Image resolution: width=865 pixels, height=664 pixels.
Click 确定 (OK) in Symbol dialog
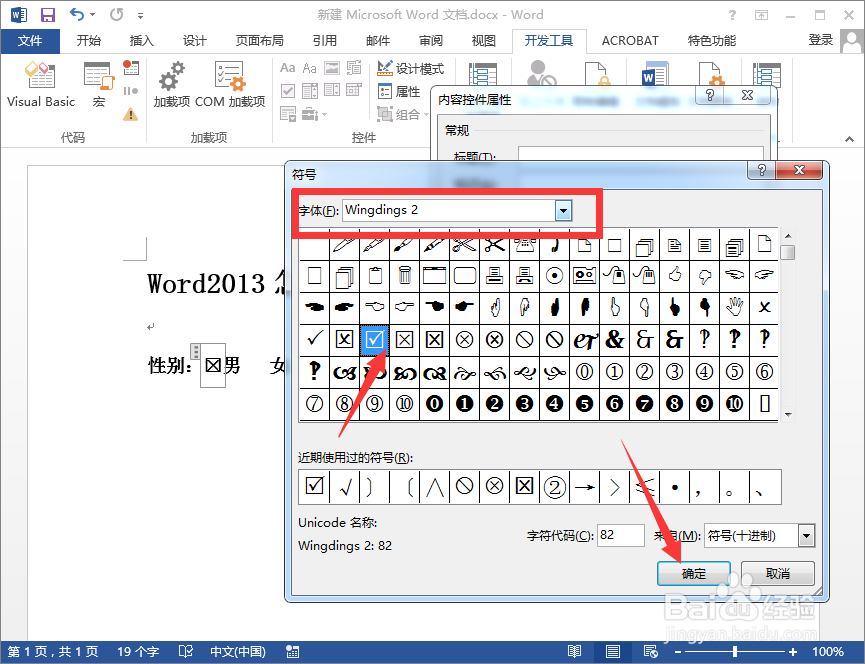tap(693, 574)
